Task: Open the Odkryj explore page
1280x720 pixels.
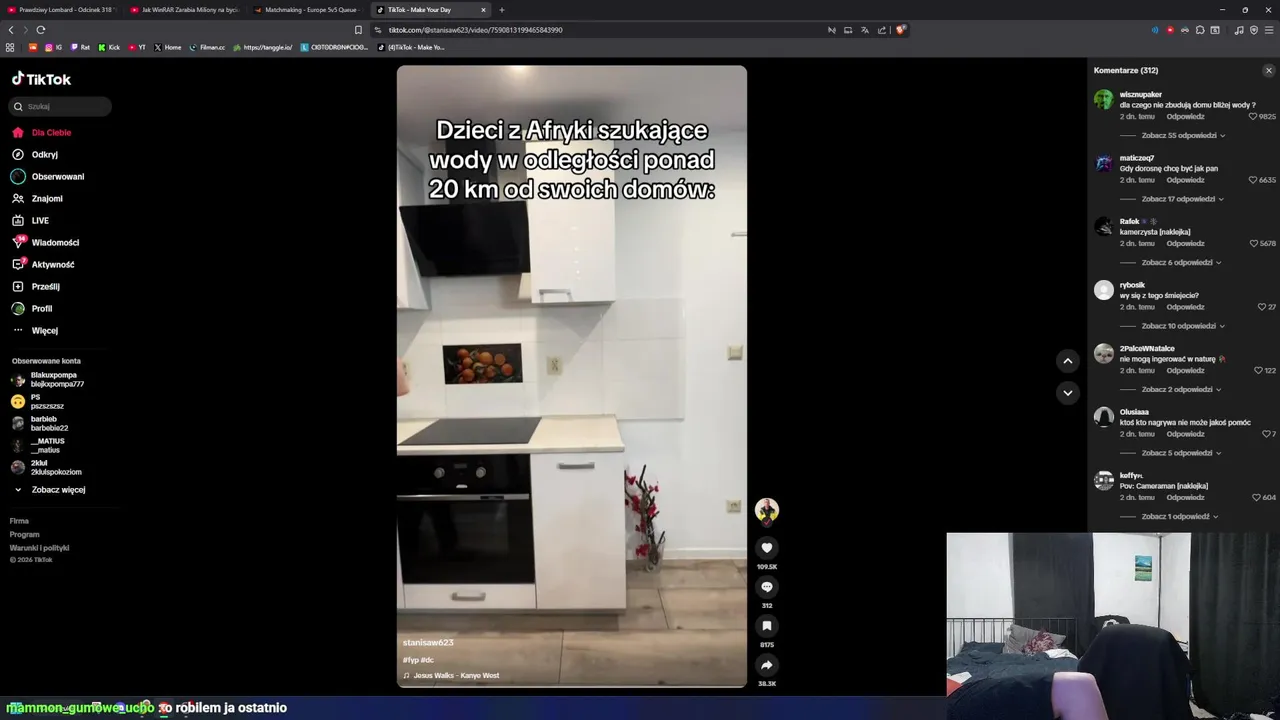Action: tap(35, 155)
